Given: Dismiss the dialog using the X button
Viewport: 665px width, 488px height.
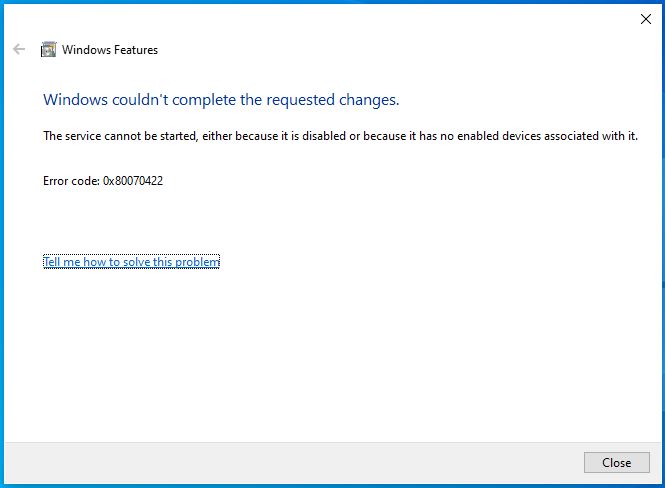Looking at the screenshot, I should coord(645,19).
